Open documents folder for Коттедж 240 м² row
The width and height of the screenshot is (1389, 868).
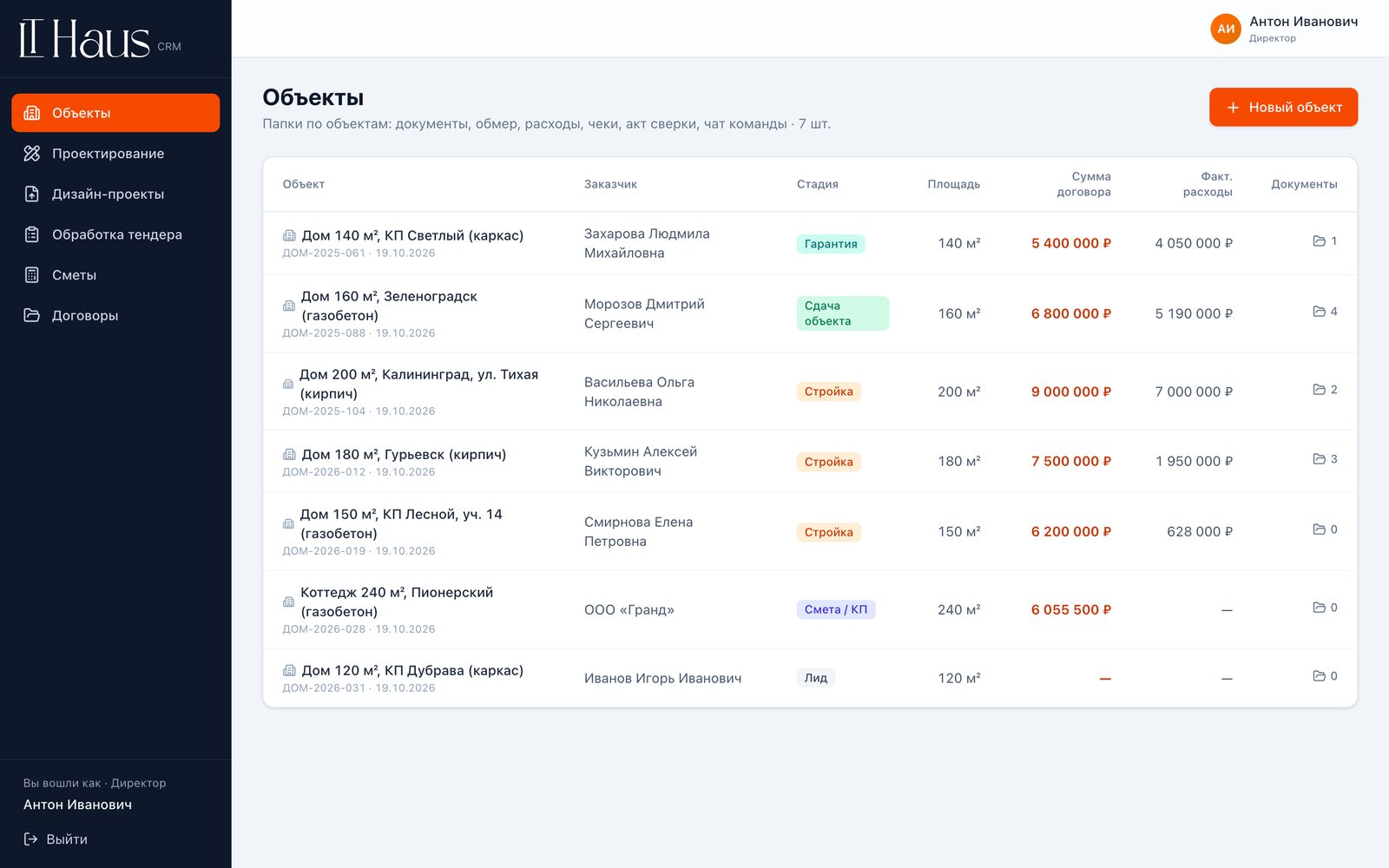pos(1325,608)
